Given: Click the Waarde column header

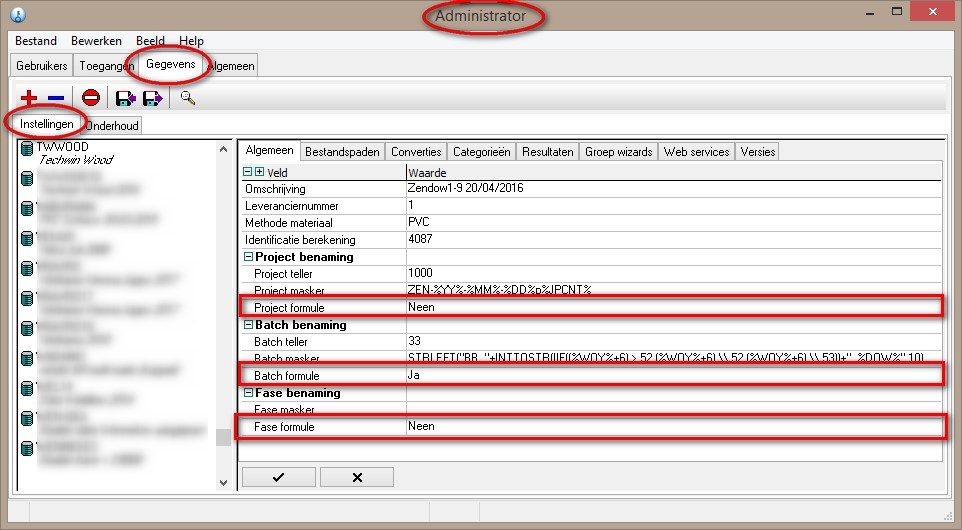Looking at the screenshot, I should 428,173.
